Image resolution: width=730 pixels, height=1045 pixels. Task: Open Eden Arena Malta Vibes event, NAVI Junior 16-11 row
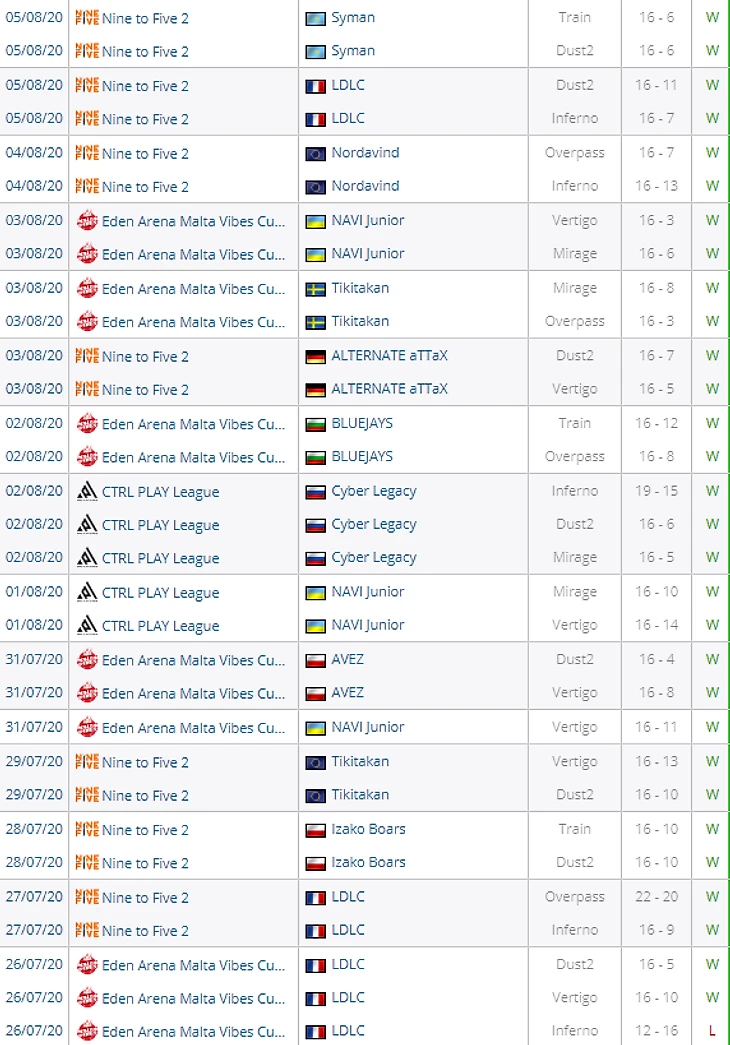pos(193,728)
